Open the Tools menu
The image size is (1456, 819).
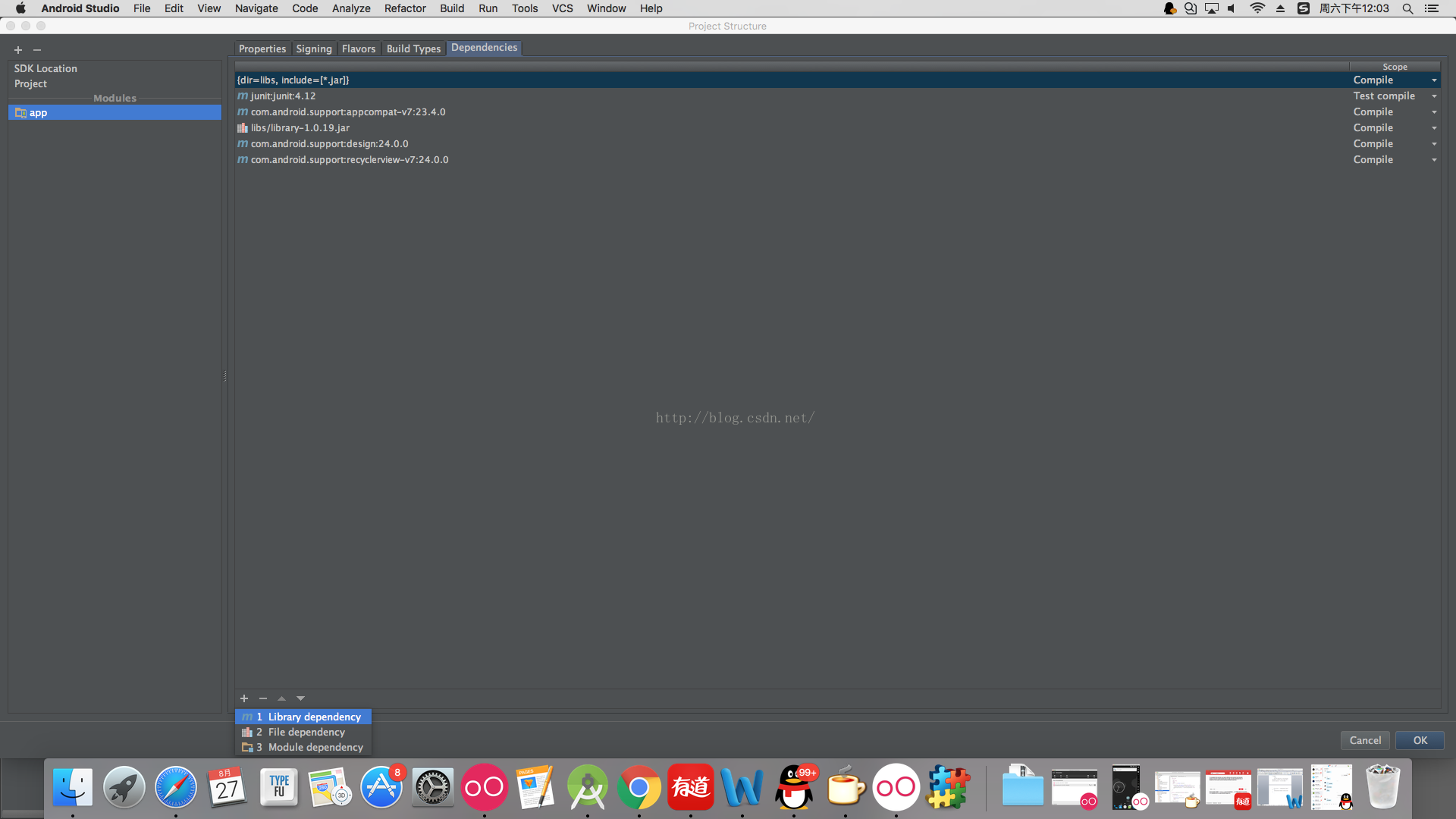coord(525,8)
